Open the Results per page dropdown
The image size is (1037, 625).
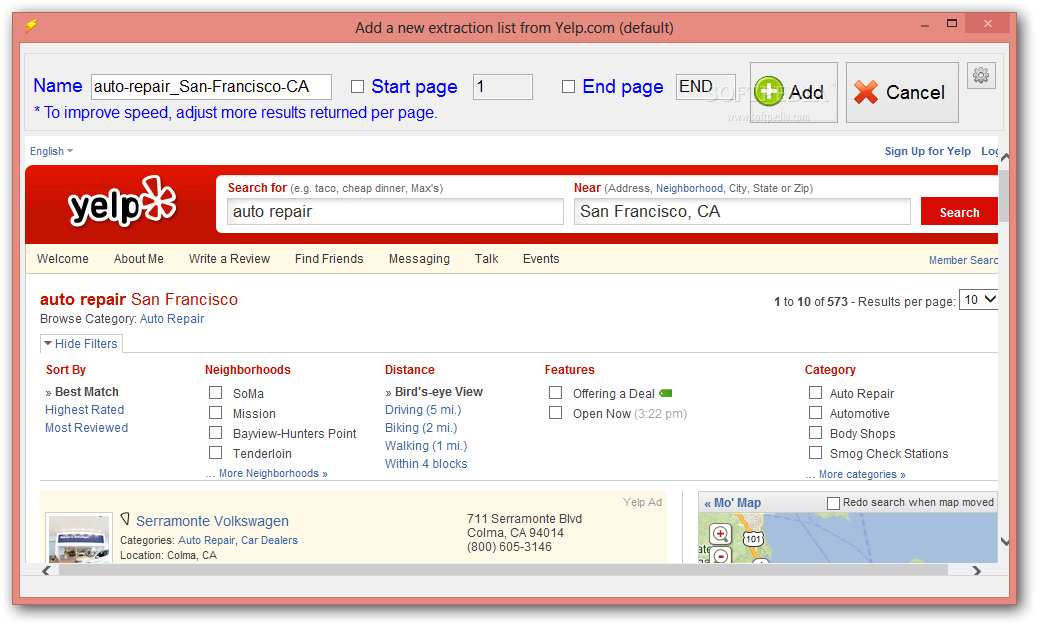pyautogui.click(x=978, y=300)
